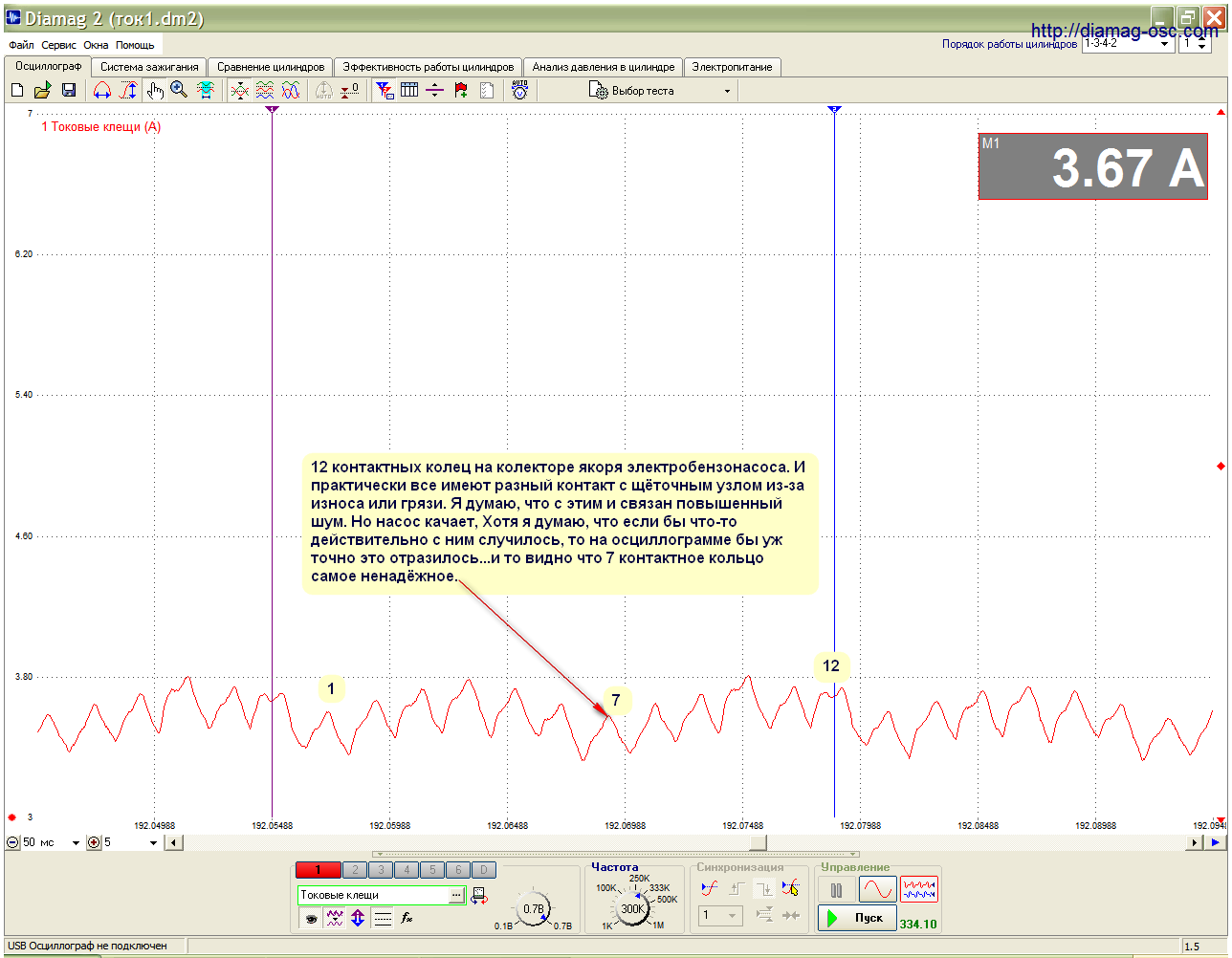Viewport: 1232px width, 958px height.
Task: Click the pause button in Управление
Action: pos(837,889)
